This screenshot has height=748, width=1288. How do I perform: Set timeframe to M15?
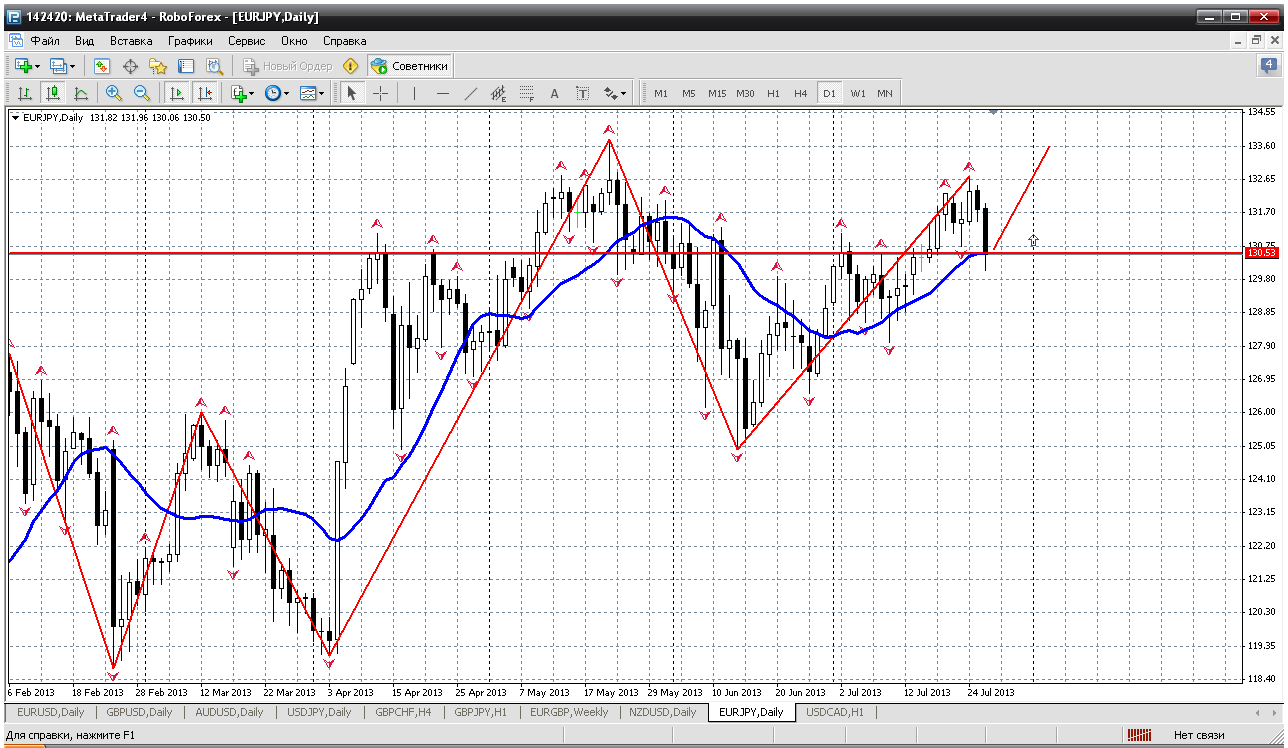point(717,93)
